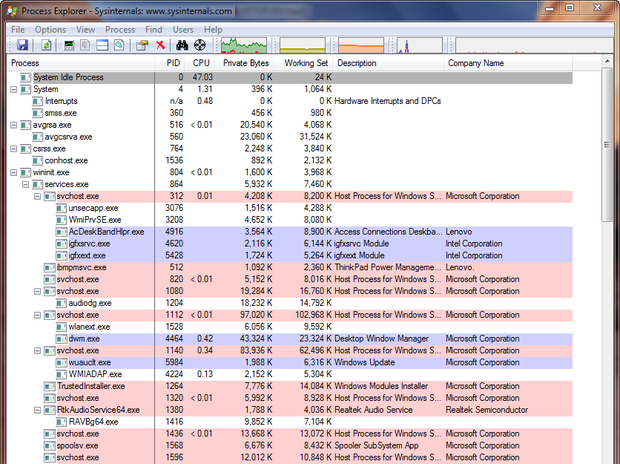620x464 pixels.
Task: Click the vertical scrollbar thumb
Action: tap(607, 145)
